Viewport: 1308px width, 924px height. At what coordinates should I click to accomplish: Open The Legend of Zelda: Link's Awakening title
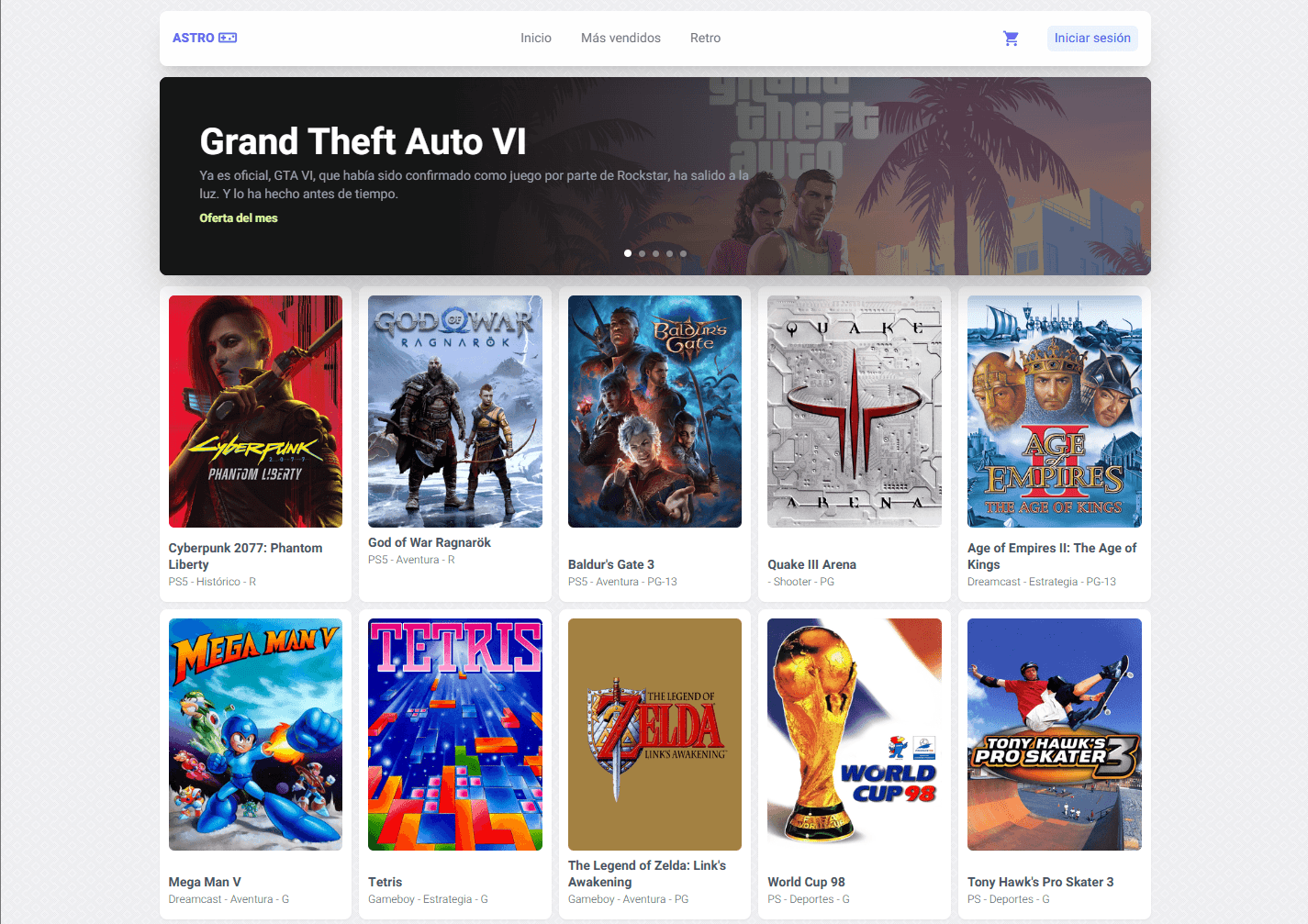click(x=647, y=874)
